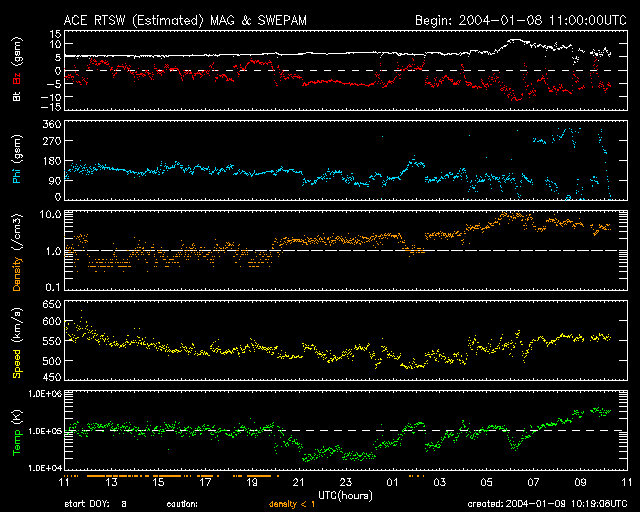Click the '05' hour label on the time axis
Screen dimensions: 640x512
click(487, 483)
